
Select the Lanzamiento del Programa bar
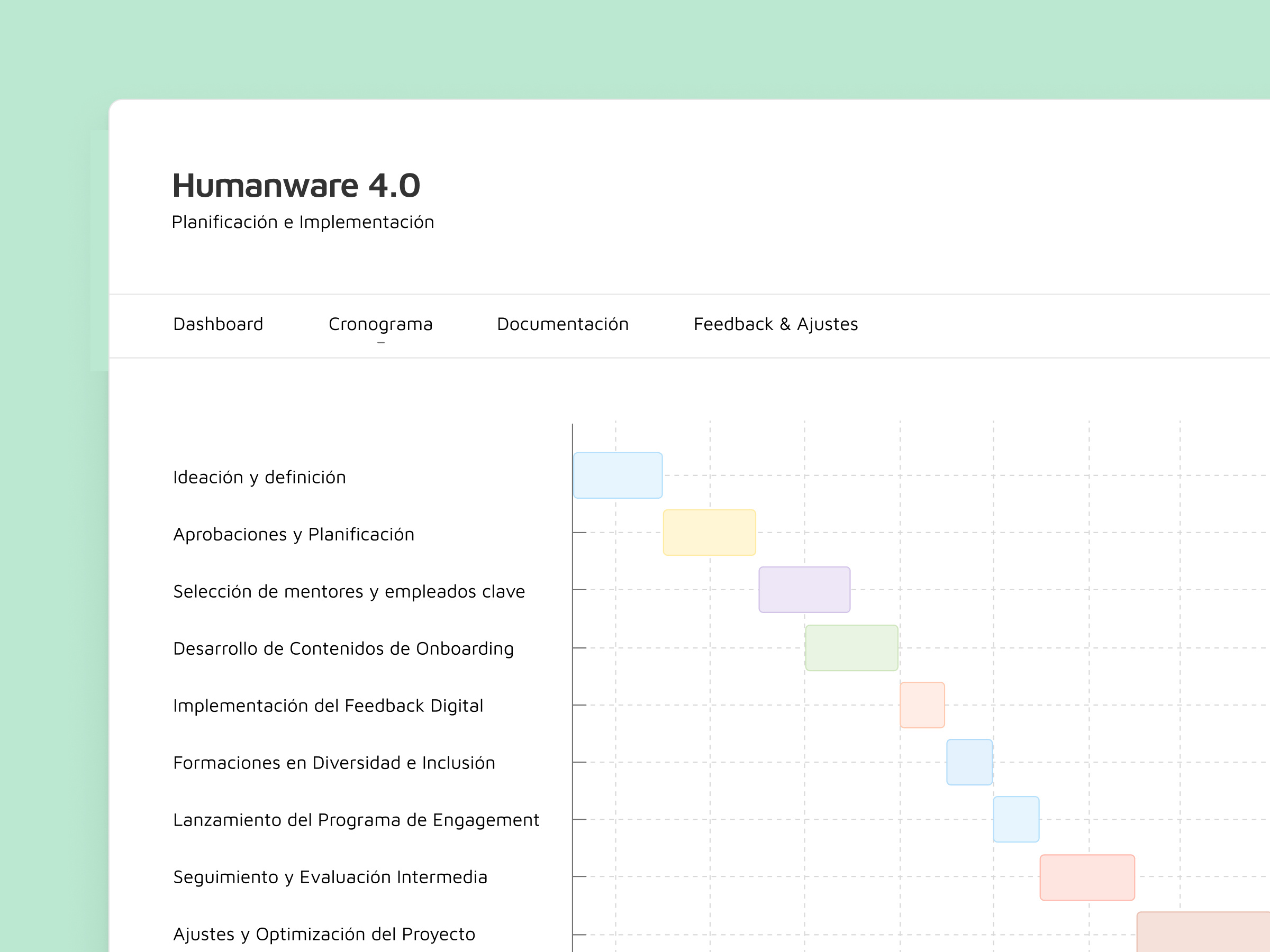point(1015,819)
